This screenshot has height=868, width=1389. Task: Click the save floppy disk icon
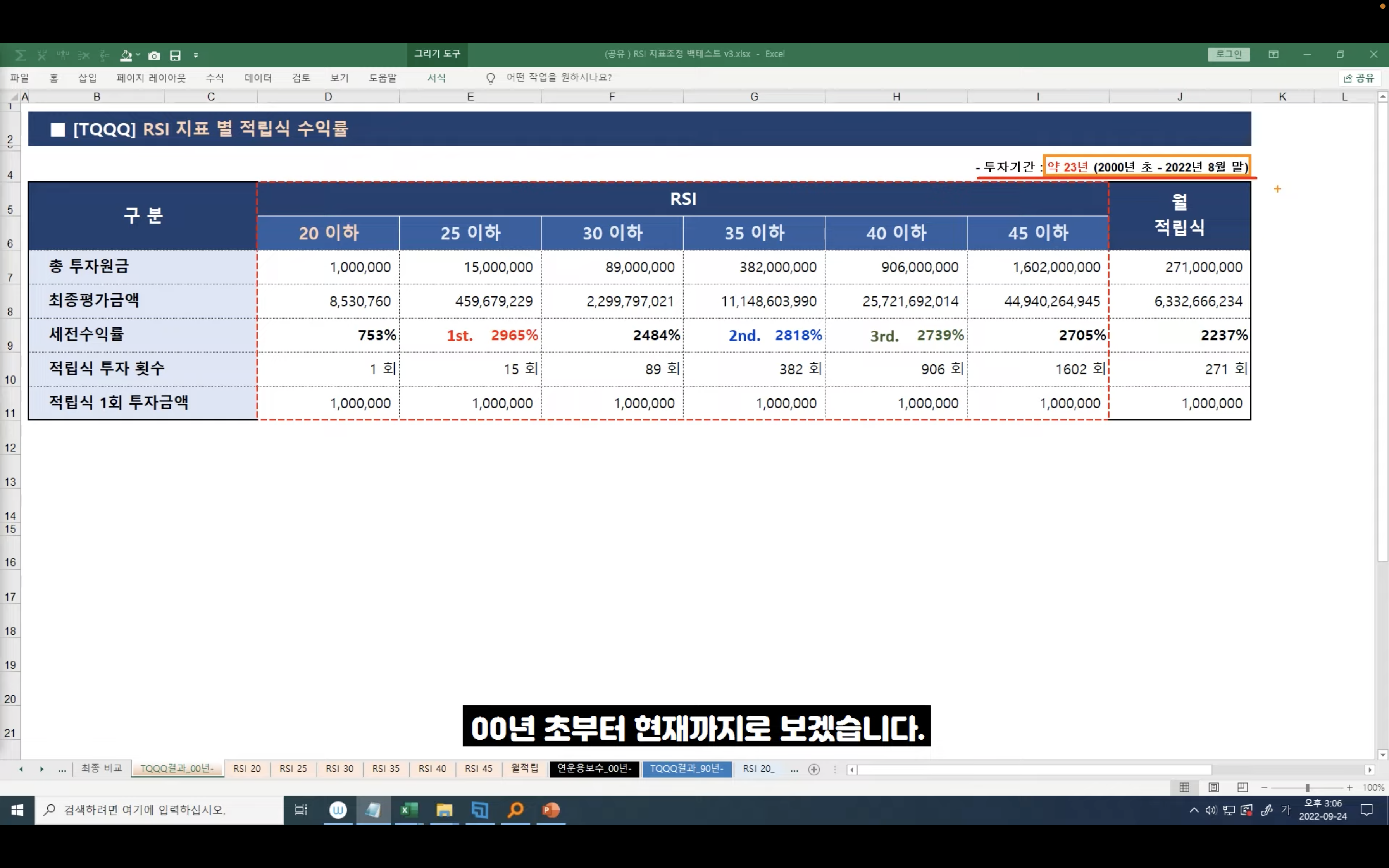tap(175, 55)
